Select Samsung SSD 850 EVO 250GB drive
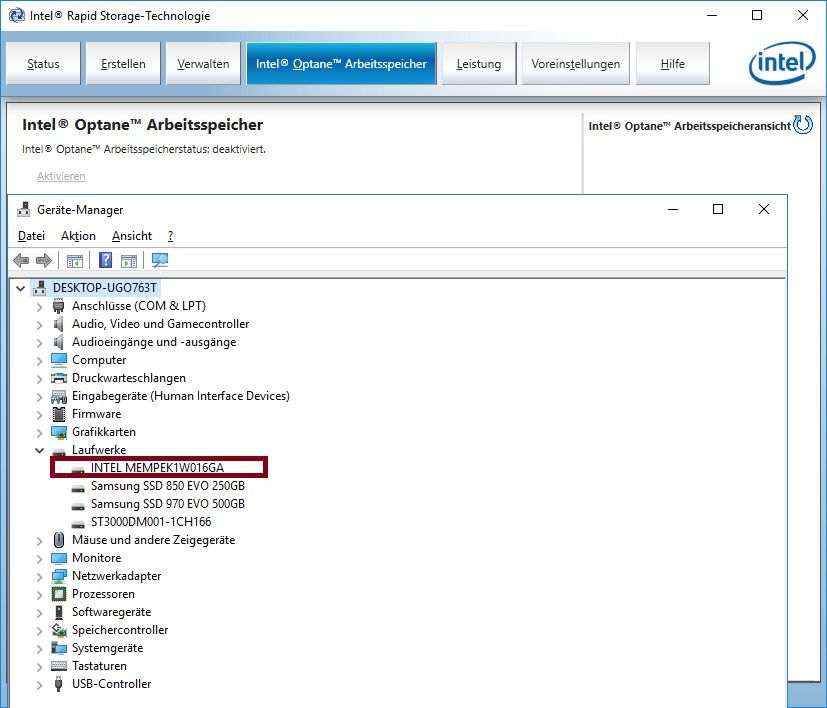Image resolution: width=827 pixels, height=708 pixels. 168,485
